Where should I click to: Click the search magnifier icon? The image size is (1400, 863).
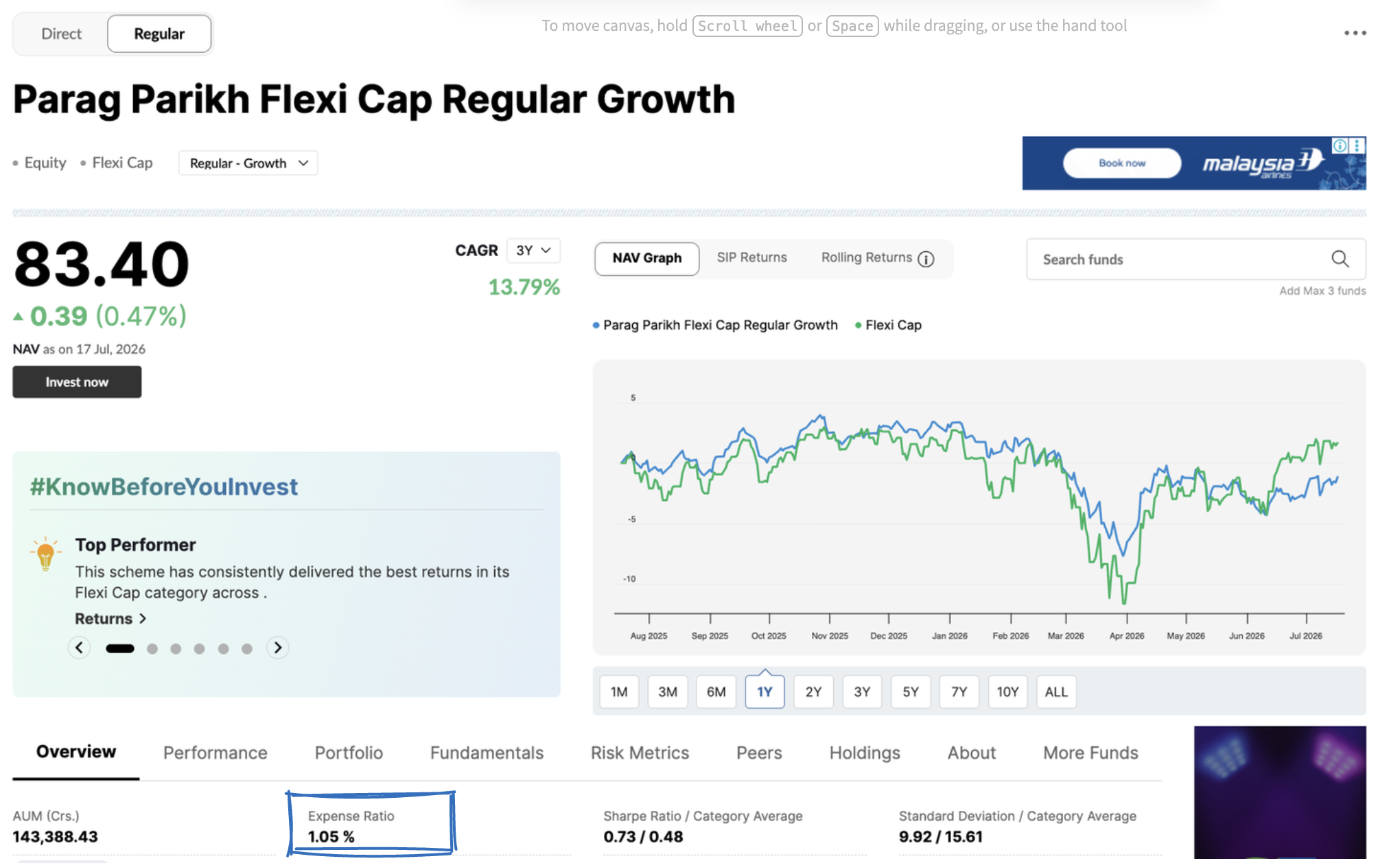coord(1340,259)
